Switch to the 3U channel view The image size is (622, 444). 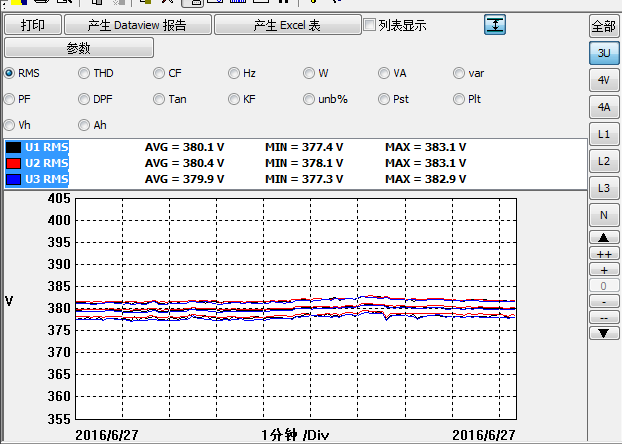(x=603, y=52)
